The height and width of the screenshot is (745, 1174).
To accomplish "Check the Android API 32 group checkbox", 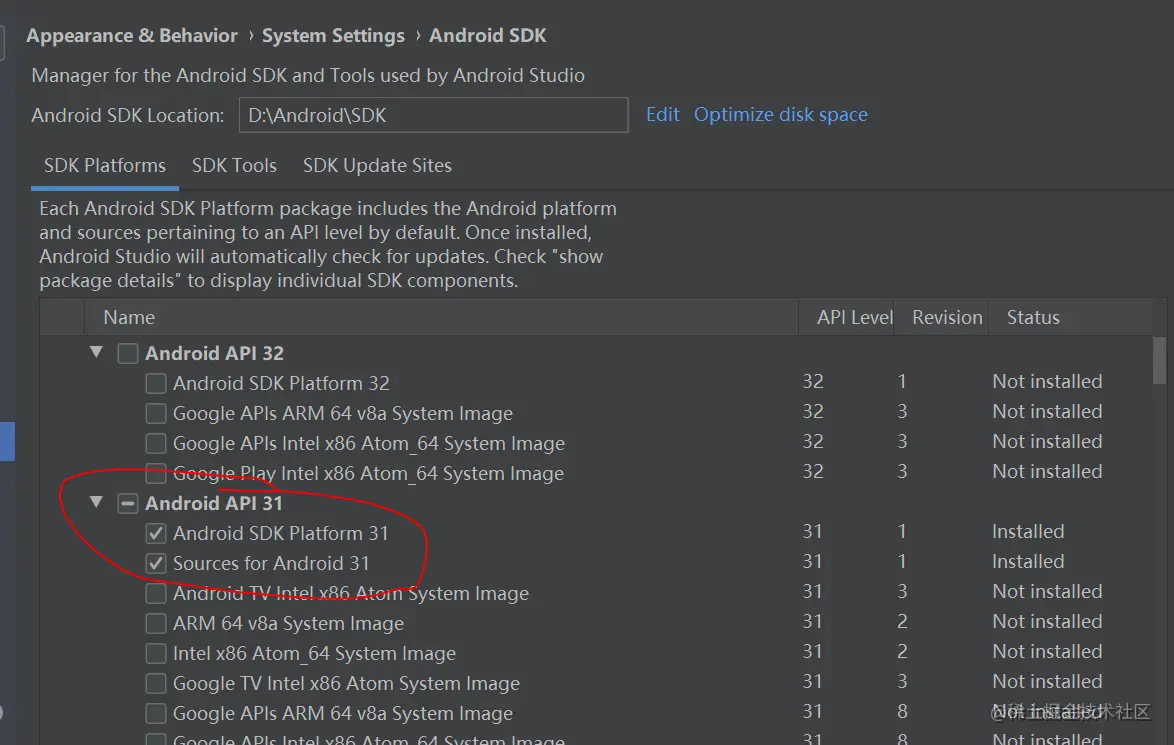I will [128, 353].
